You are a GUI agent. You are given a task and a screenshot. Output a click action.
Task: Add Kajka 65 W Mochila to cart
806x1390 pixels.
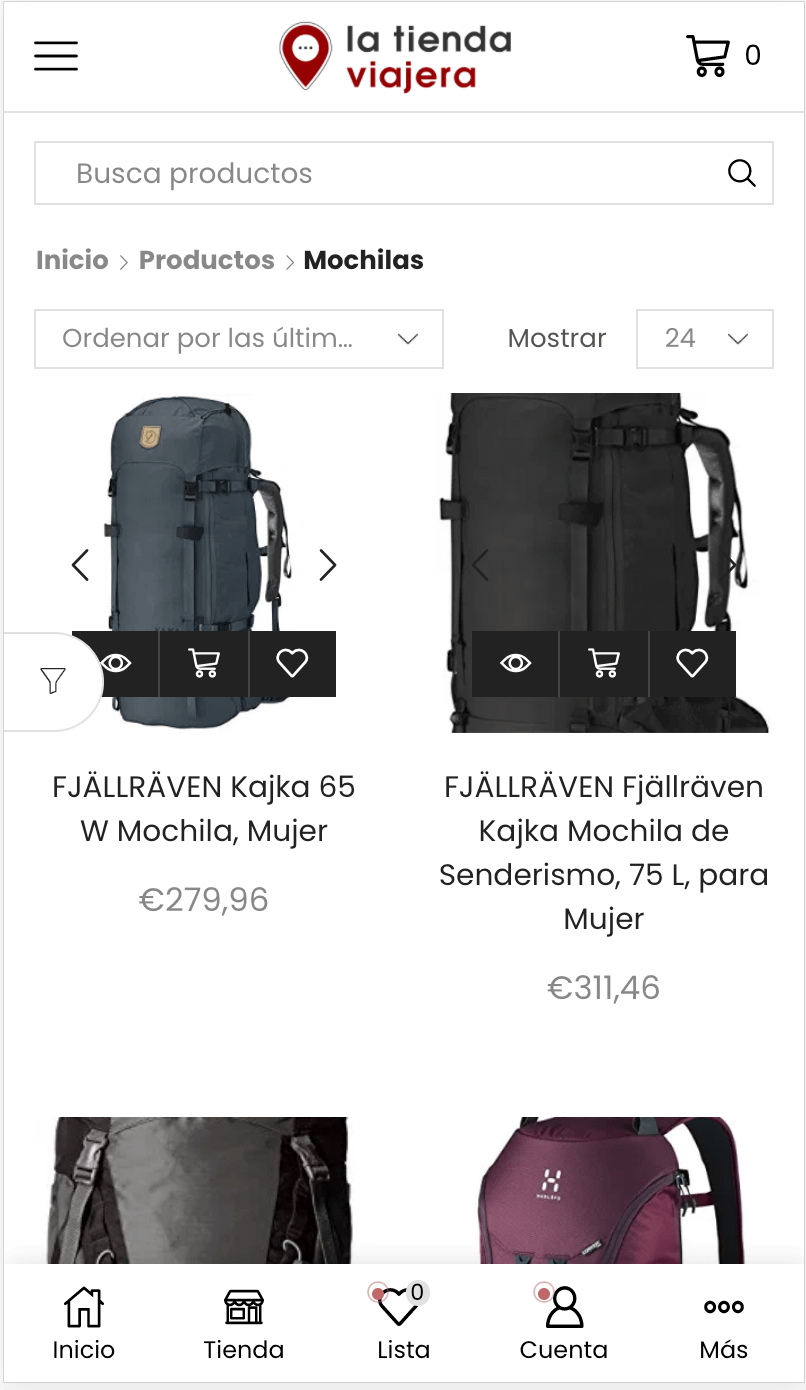coord(204,663)
